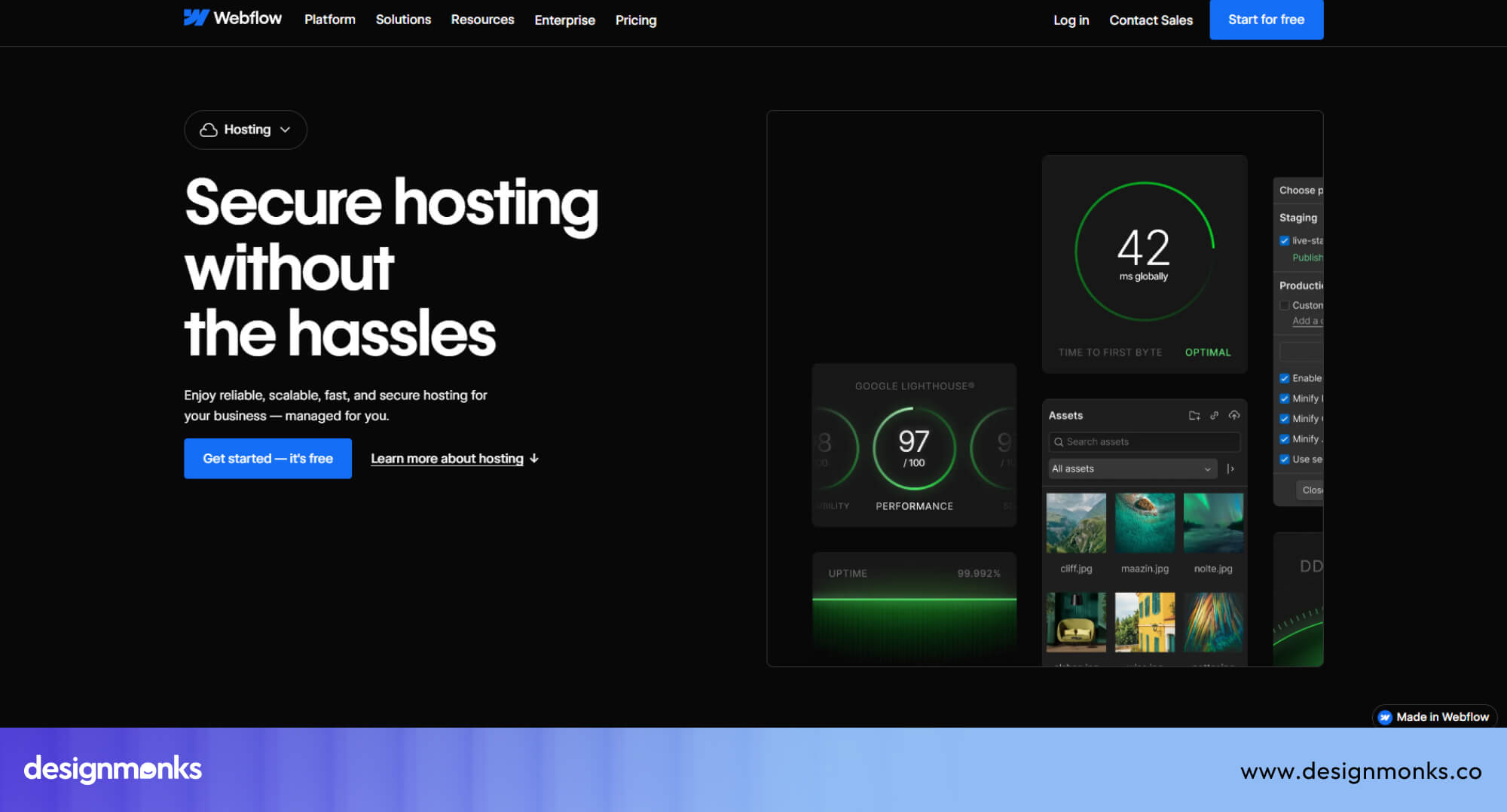Focus the Search assets input field
The width and height of the screenshot is (1507, 812).
click(1144, 442)
